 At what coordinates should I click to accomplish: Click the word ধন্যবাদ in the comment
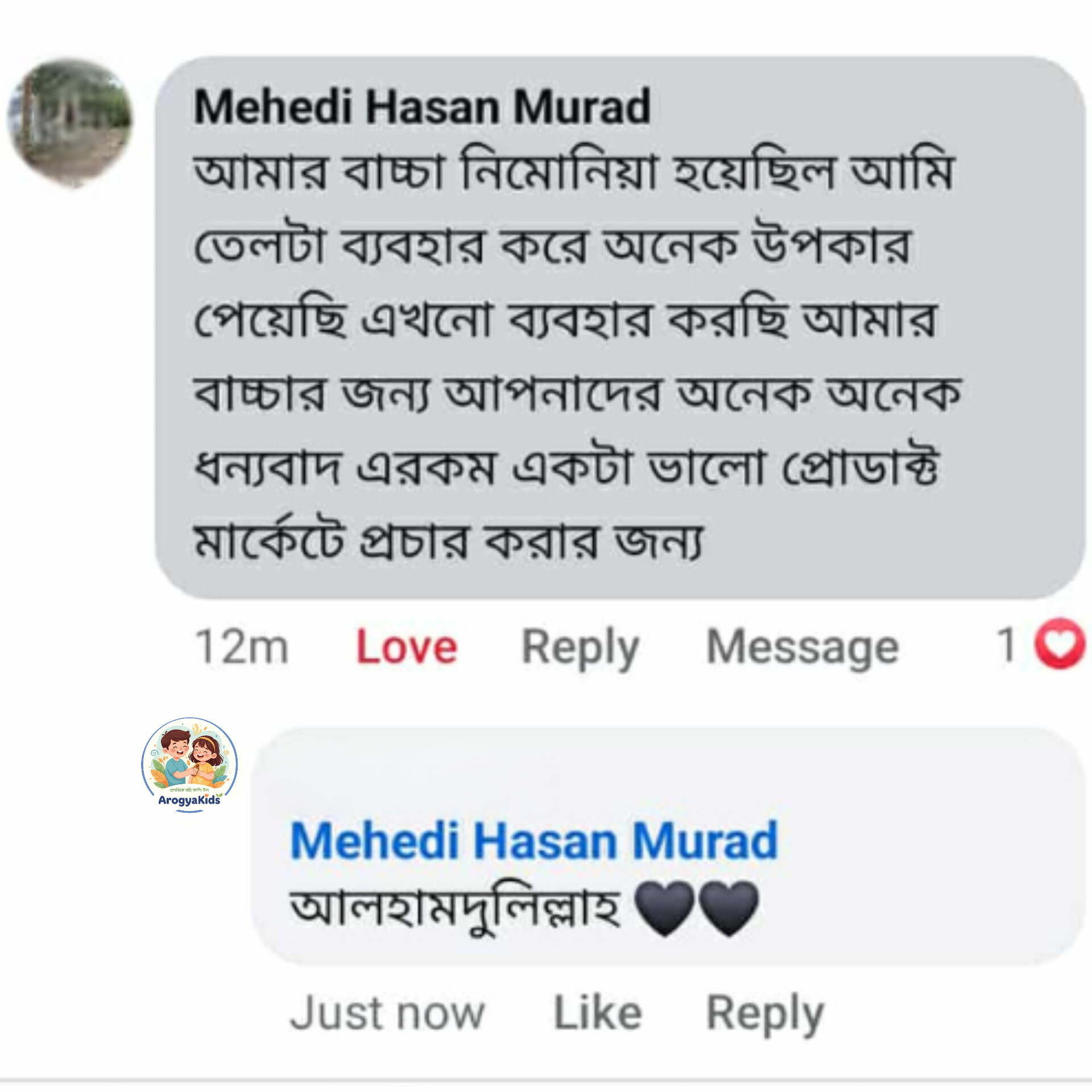pyautogui.click(x=268, y=468)
